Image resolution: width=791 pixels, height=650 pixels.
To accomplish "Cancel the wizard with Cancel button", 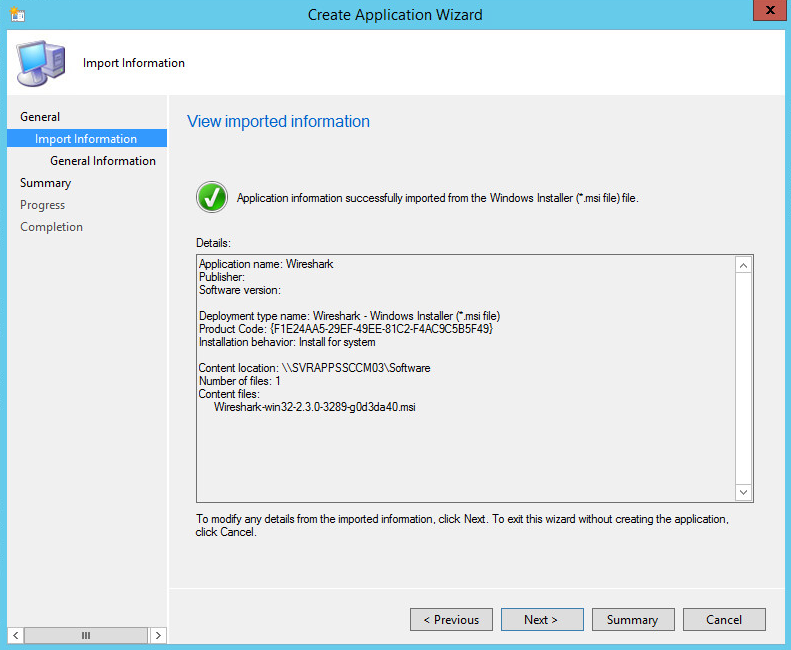I will pos(724,619).
